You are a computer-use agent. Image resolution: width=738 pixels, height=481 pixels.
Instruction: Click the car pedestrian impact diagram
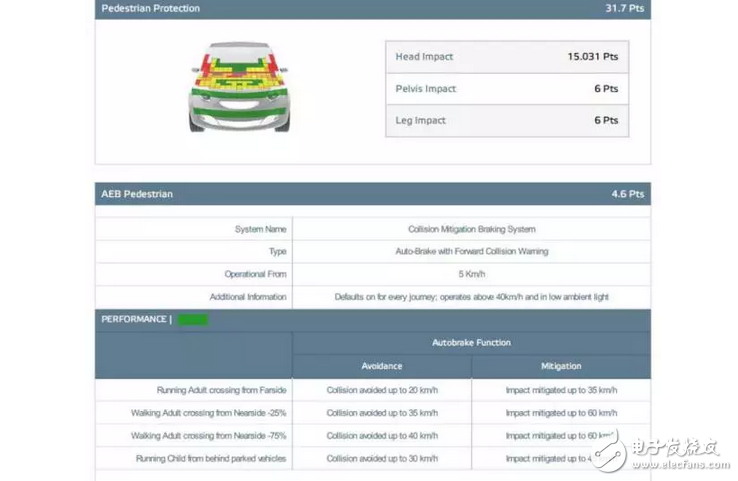pyautogui.click(x=239, y=88)
